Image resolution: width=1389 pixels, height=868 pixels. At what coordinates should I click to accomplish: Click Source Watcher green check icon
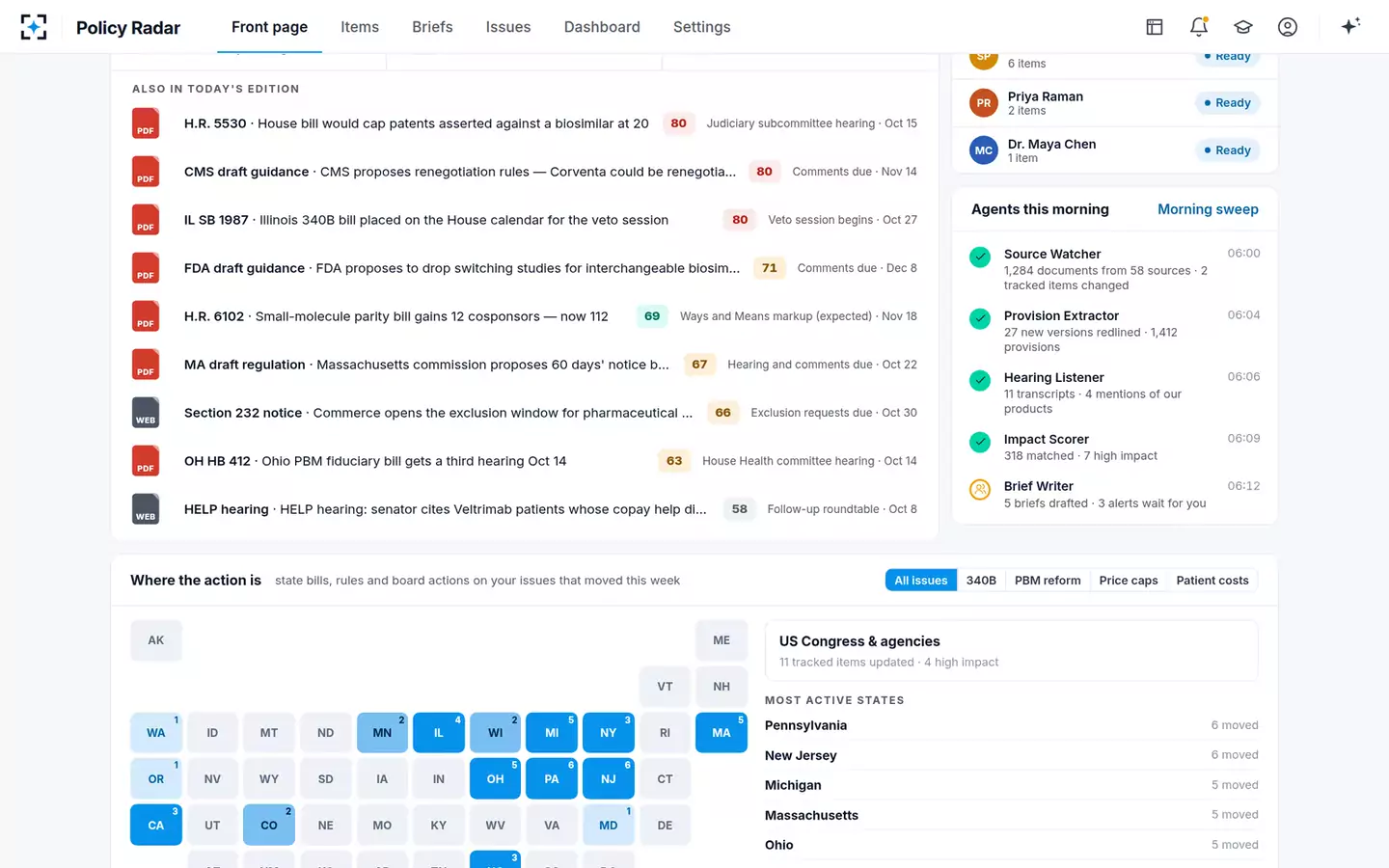pyautogui.click(x=980, y=258)
